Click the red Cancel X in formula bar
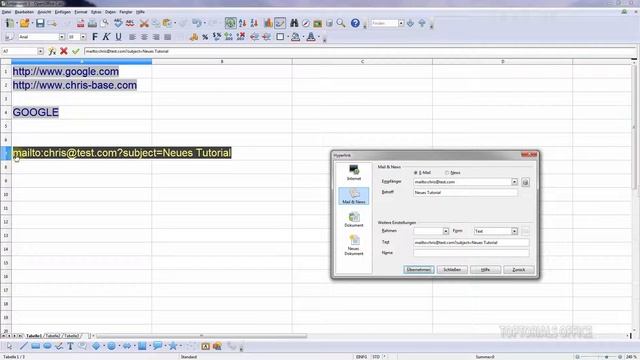Screen dimensions: 640x360 click(64, 51)
